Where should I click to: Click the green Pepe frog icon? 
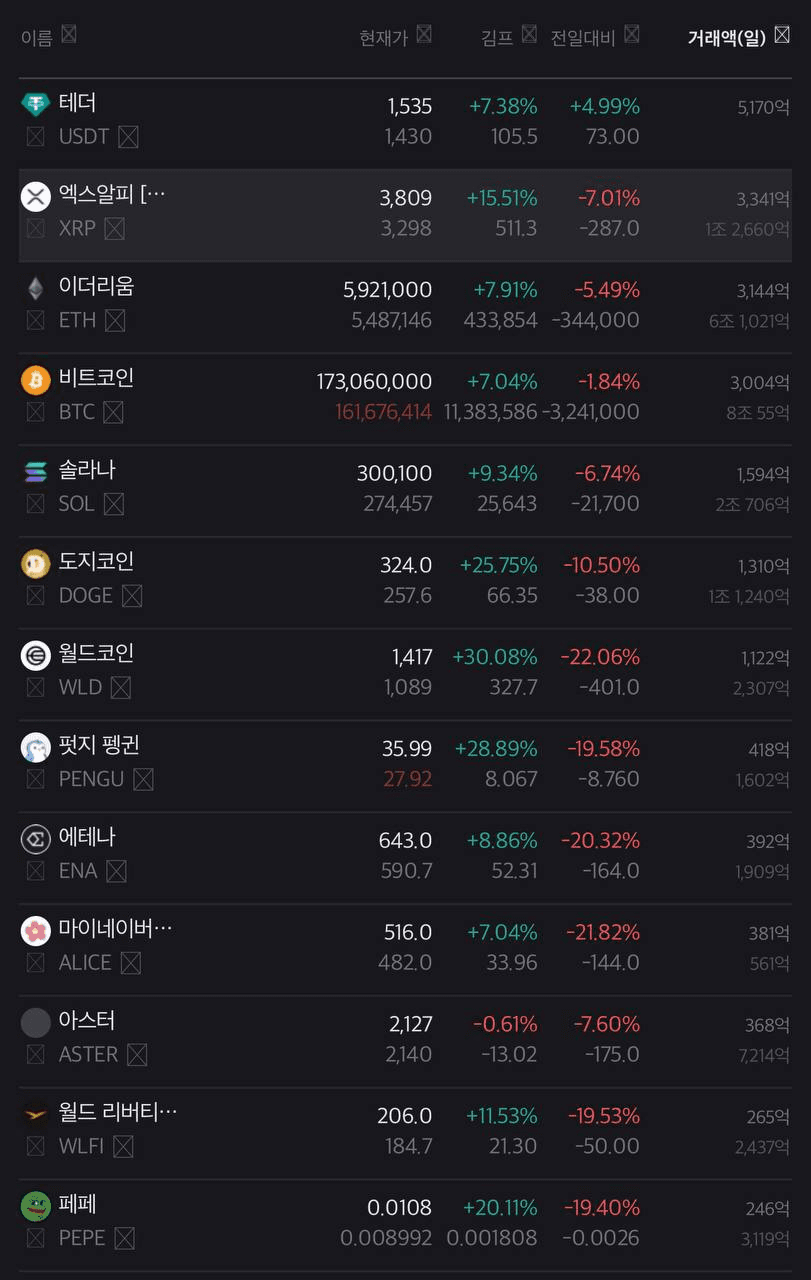click(36, 1207)
